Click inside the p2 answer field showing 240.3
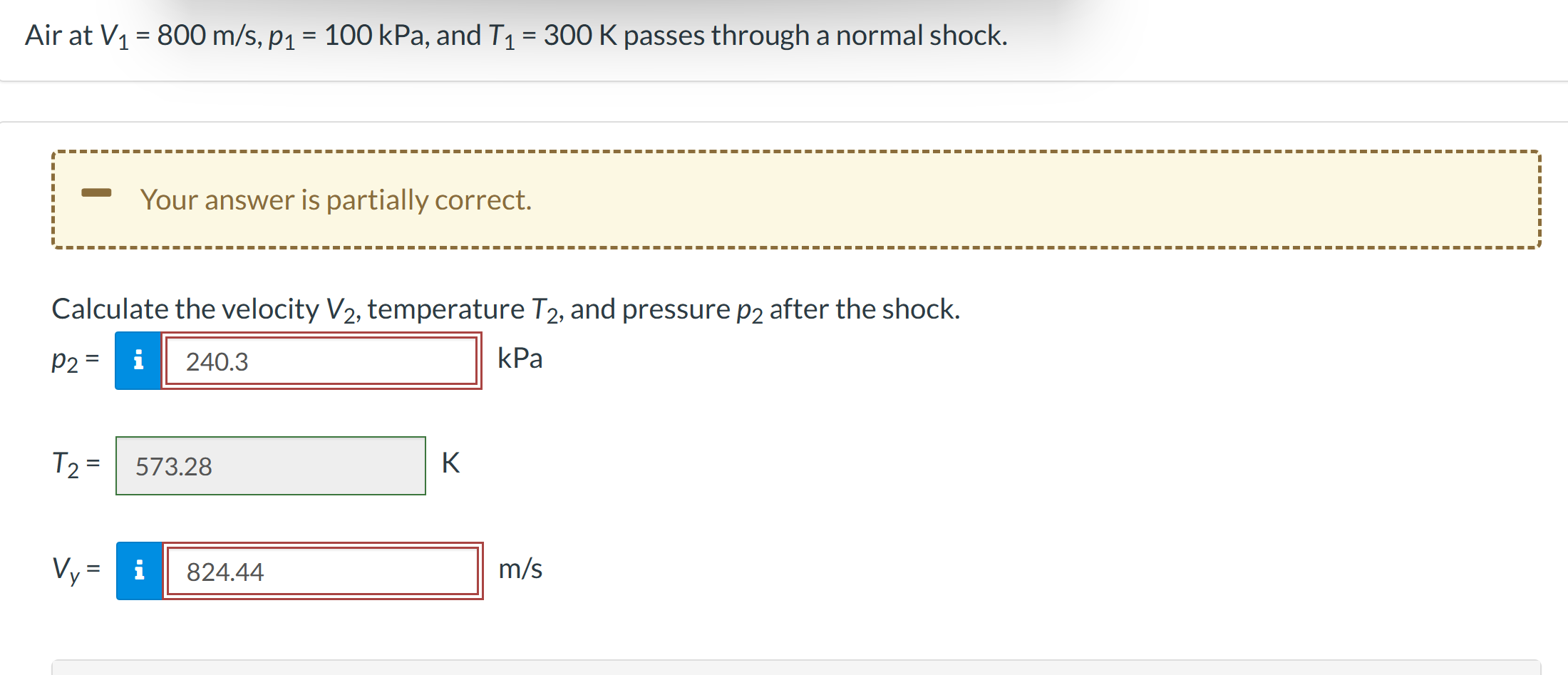The height and width of the screenshot is (675, 1568). tap(321, 361)
